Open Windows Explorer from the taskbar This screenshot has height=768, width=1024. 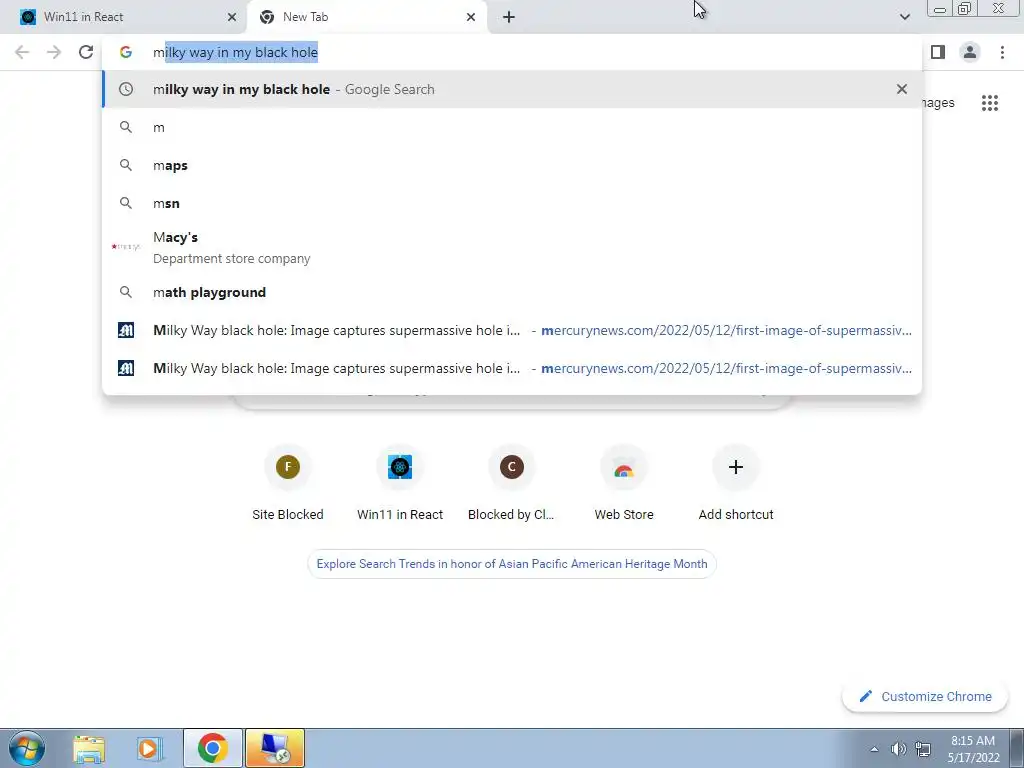coord(89,748)
